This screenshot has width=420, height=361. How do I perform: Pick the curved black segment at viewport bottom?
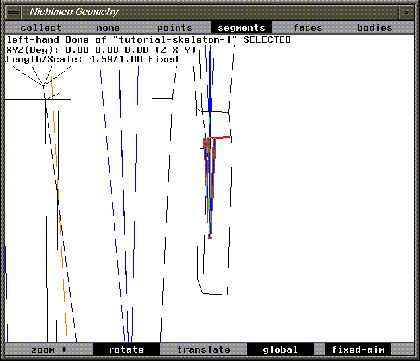tap(208, 288)
